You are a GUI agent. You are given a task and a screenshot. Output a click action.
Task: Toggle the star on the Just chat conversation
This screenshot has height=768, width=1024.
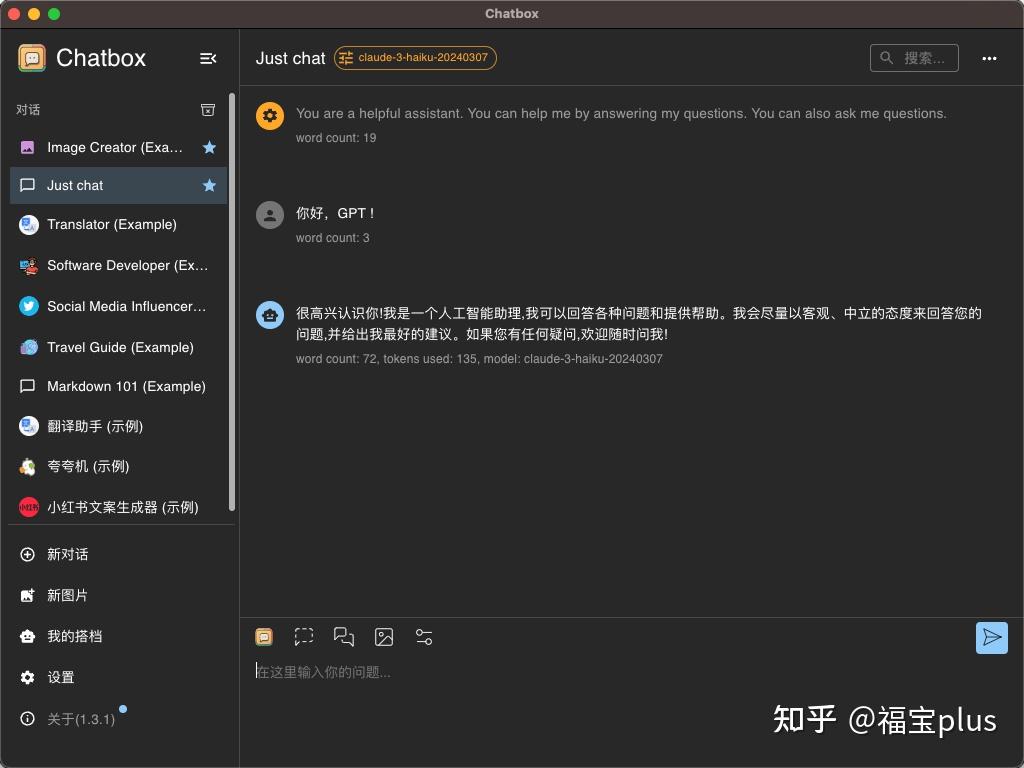pyautogui.click(x=209, y=185)
